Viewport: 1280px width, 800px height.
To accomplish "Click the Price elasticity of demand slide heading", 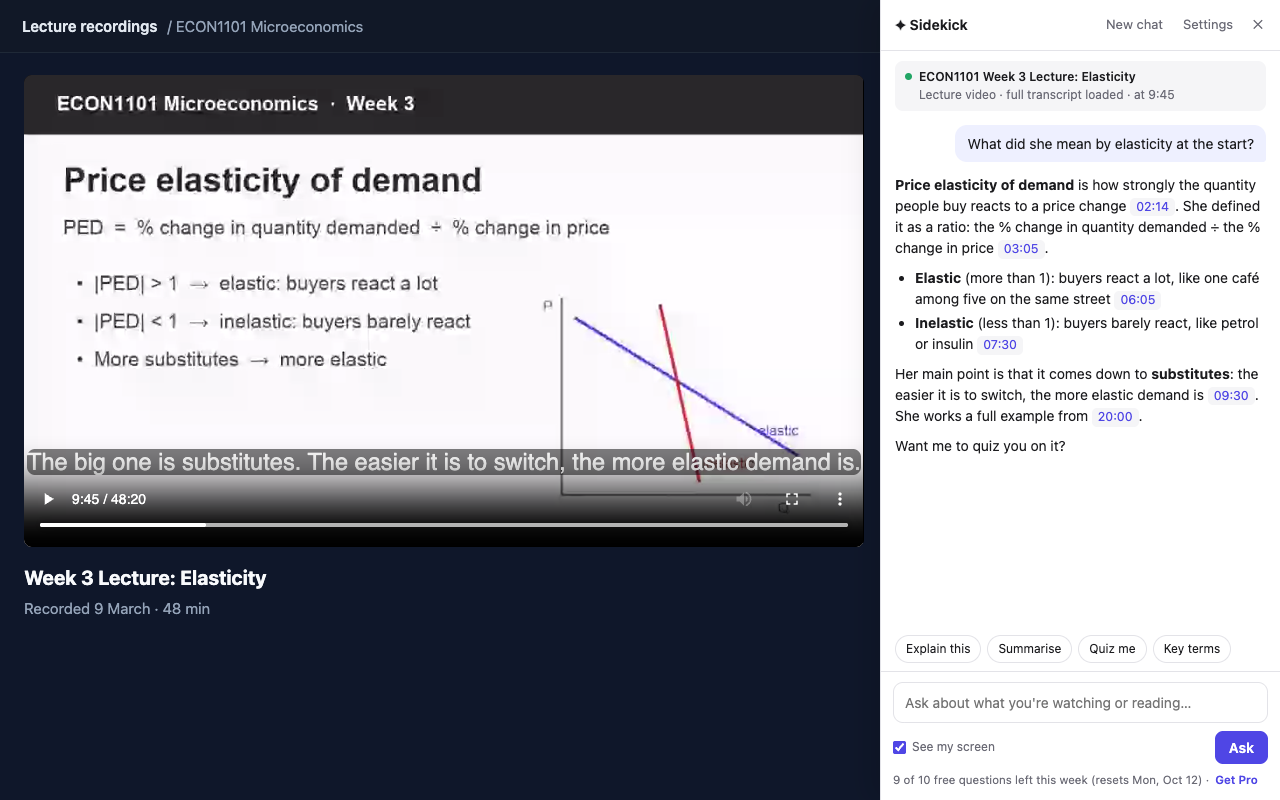I will [x=273, y=180].
